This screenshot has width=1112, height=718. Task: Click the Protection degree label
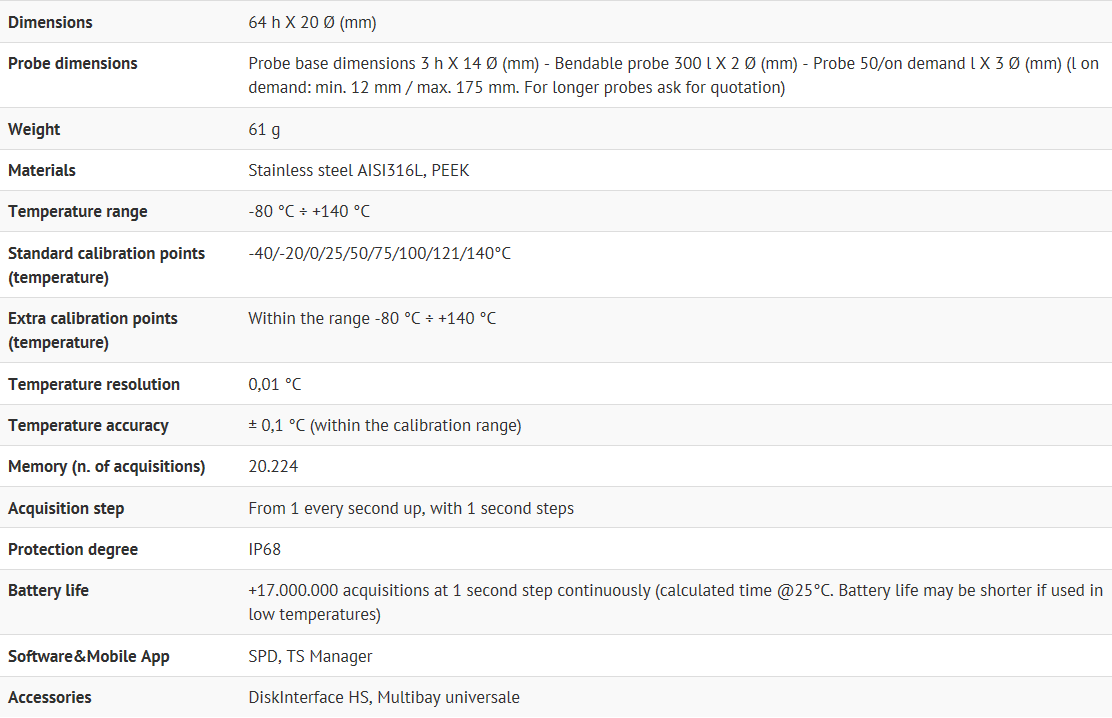[73, 549]
